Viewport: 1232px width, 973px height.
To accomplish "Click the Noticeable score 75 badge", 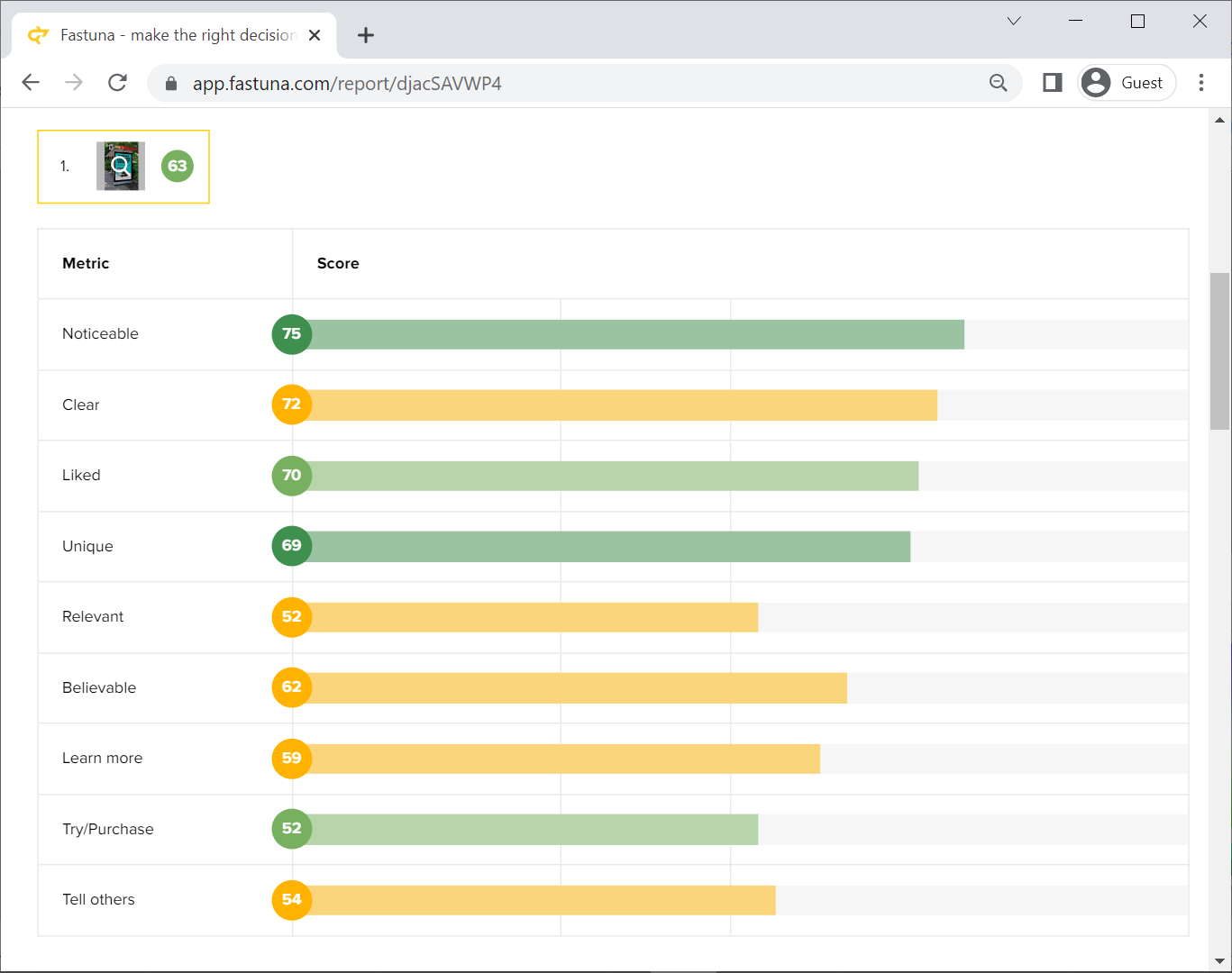I will coord(291,334).
